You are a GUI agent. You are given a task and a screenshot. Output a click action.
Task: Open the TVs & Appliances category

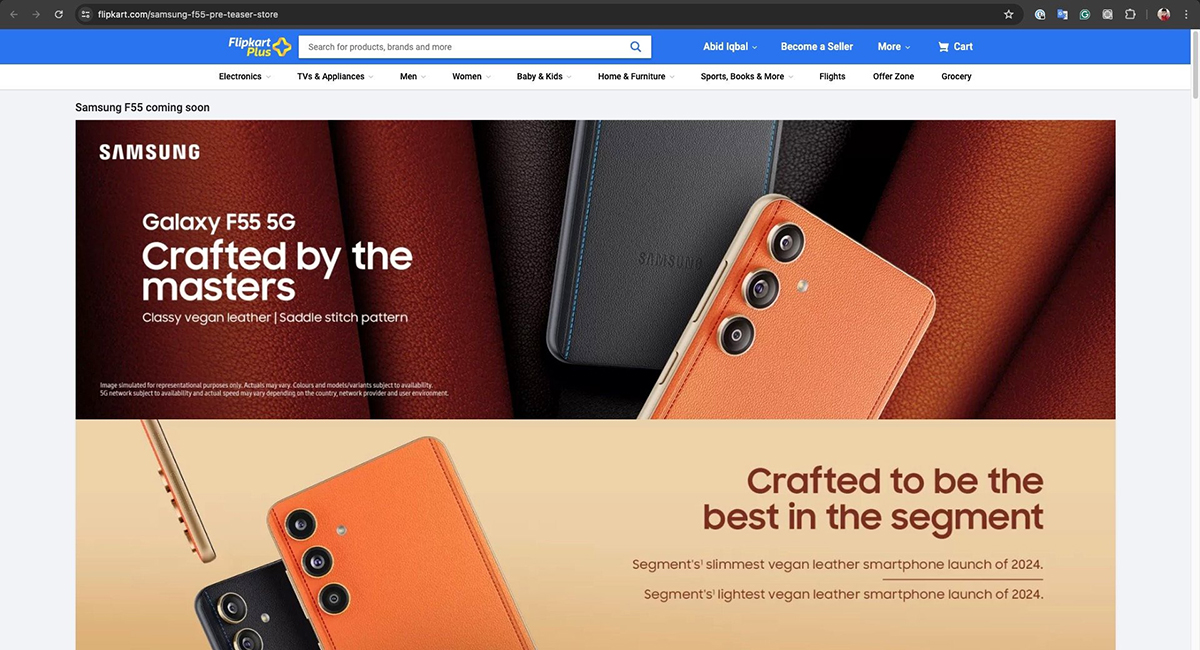click(335, 77)
